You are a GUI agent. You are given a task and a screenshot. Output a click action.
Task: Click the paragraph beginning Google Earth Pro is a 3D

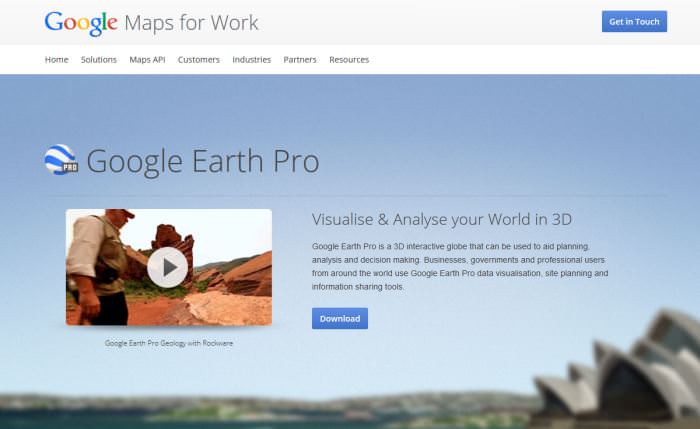tap(460, 267)
